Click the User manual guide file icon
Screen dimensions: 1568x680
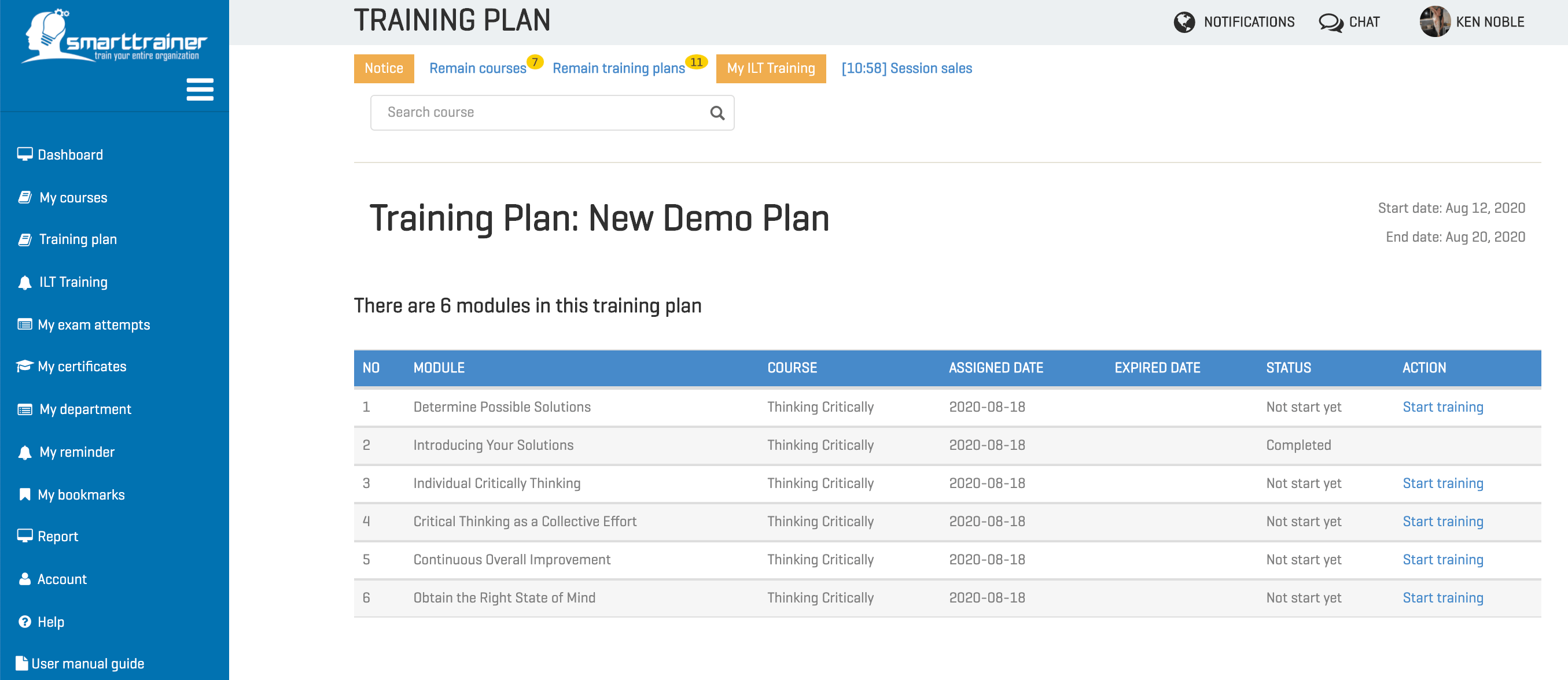(x=22, y=662)
